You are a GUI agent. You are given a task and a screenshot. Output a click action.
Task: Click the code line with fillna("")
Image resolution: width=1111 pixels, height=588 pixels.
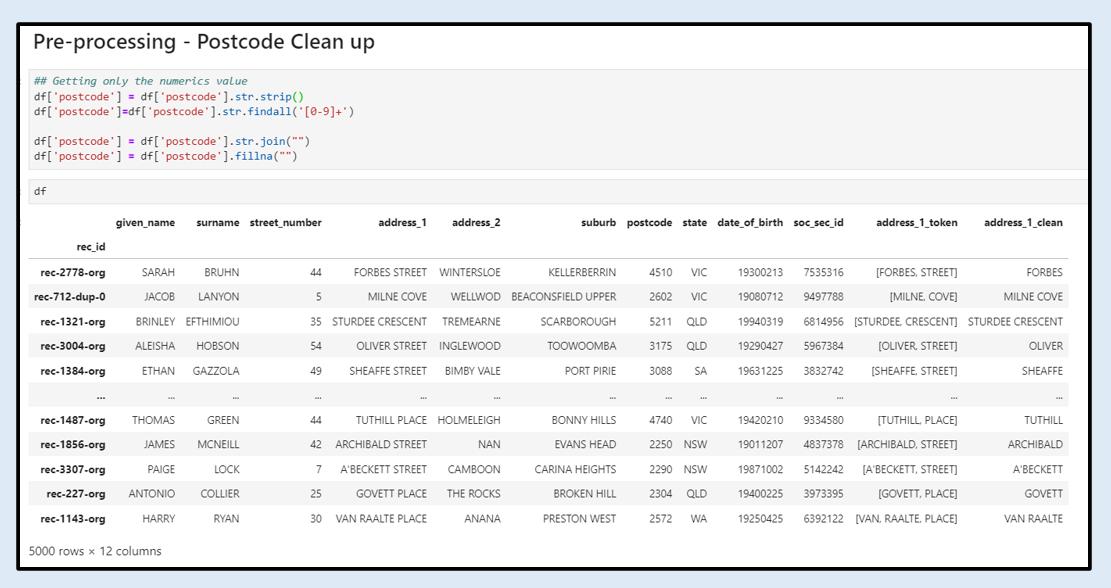coord(166,156)
